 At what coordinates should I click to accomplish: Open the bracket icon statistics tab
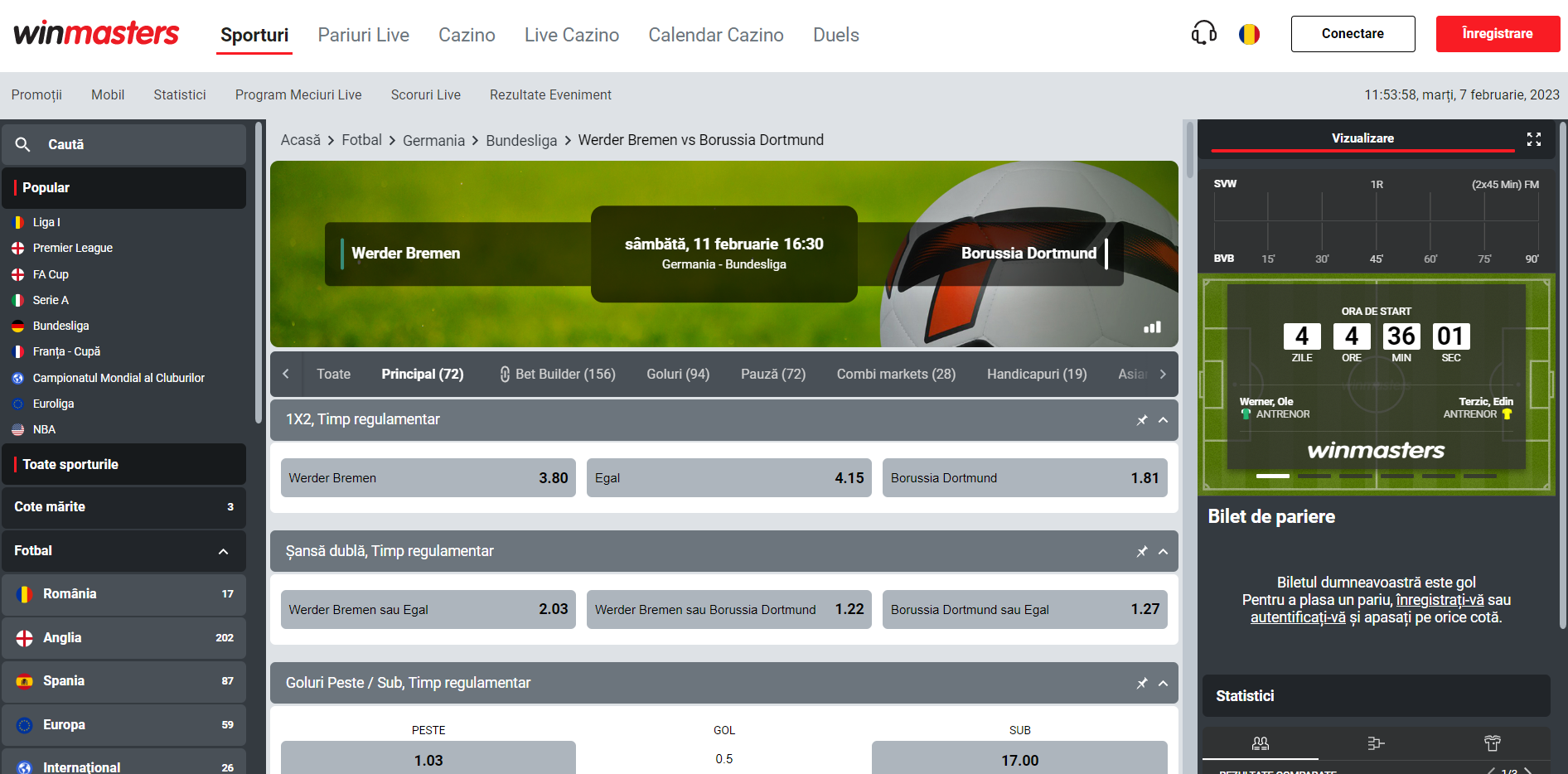click(1377, 743)
